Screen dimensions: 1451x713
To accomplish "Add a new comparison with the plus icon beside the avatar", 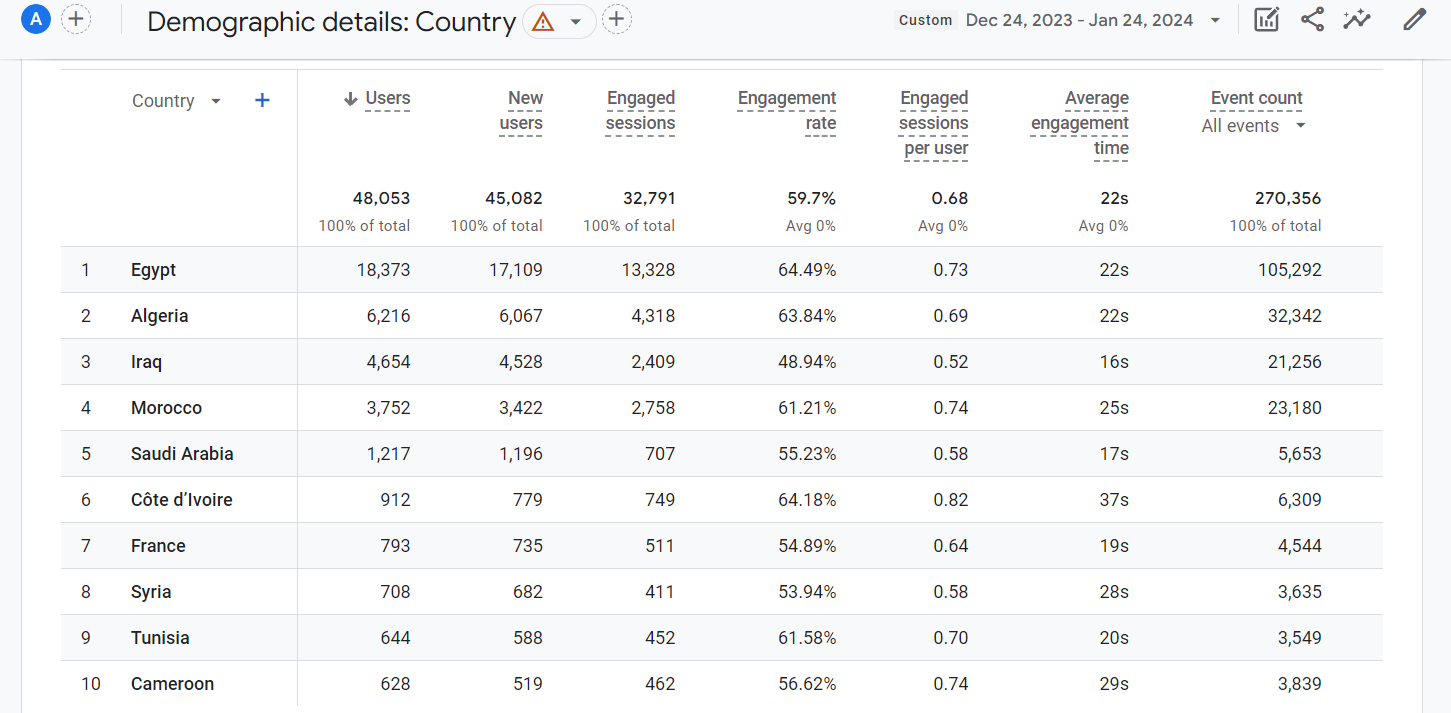I will point(76,19).
